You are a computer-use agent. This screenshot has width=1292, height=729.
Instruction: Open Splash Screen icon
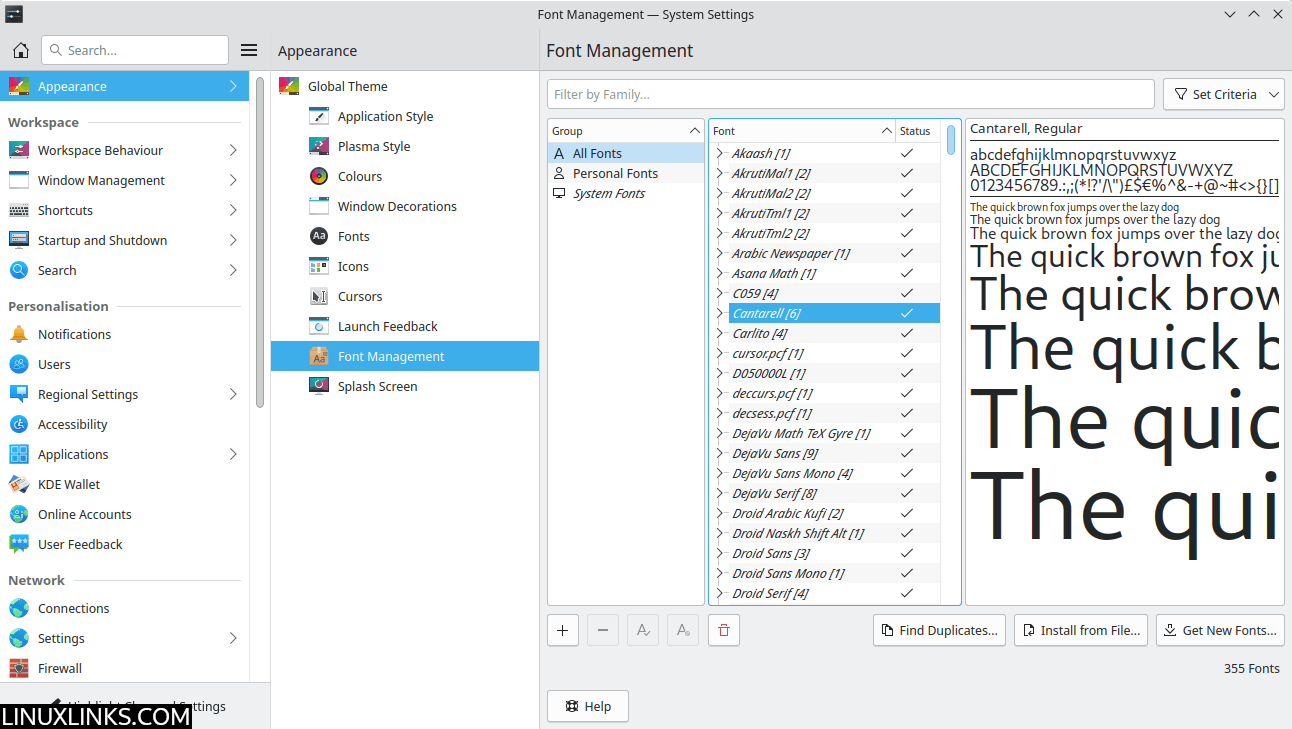click(319, 386)
